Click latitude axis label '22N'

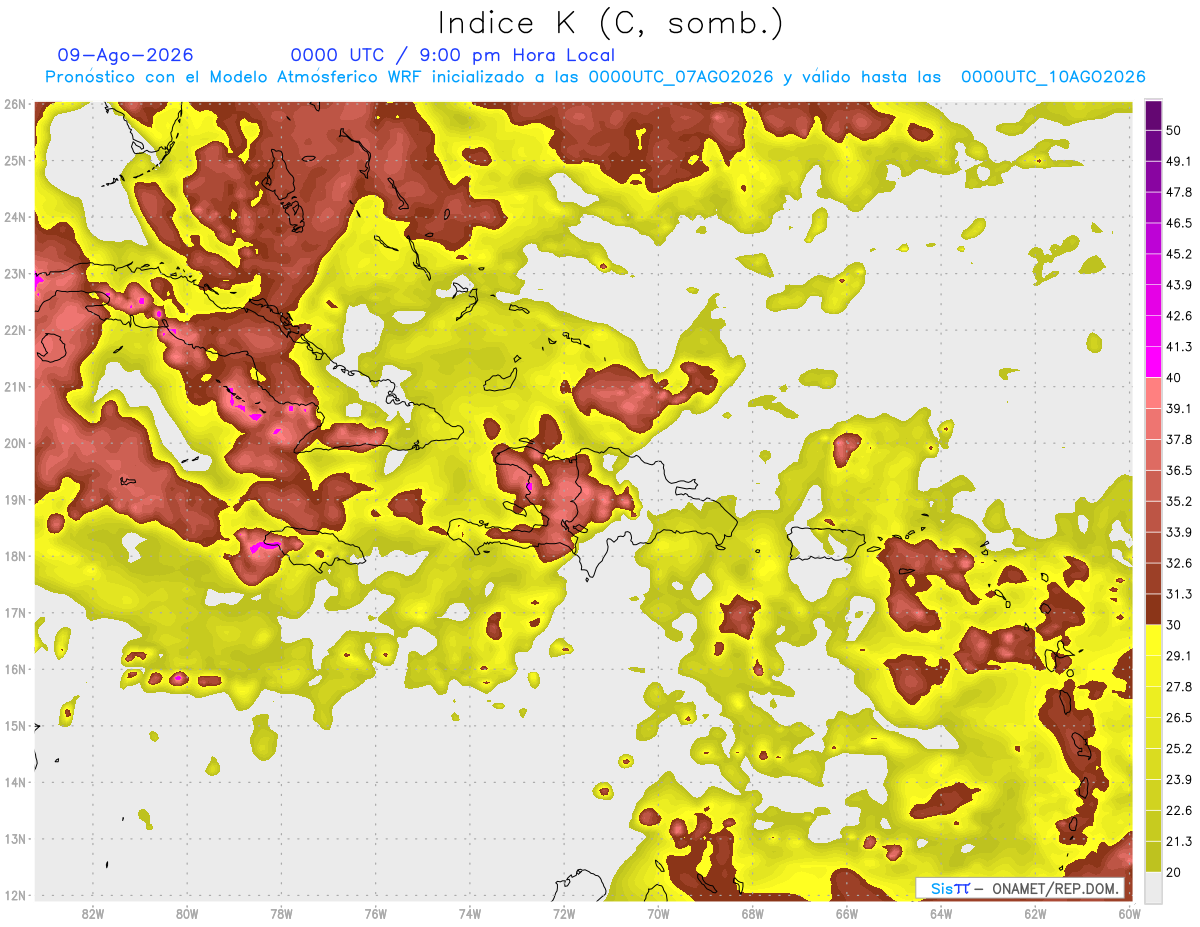coord(15,330)
